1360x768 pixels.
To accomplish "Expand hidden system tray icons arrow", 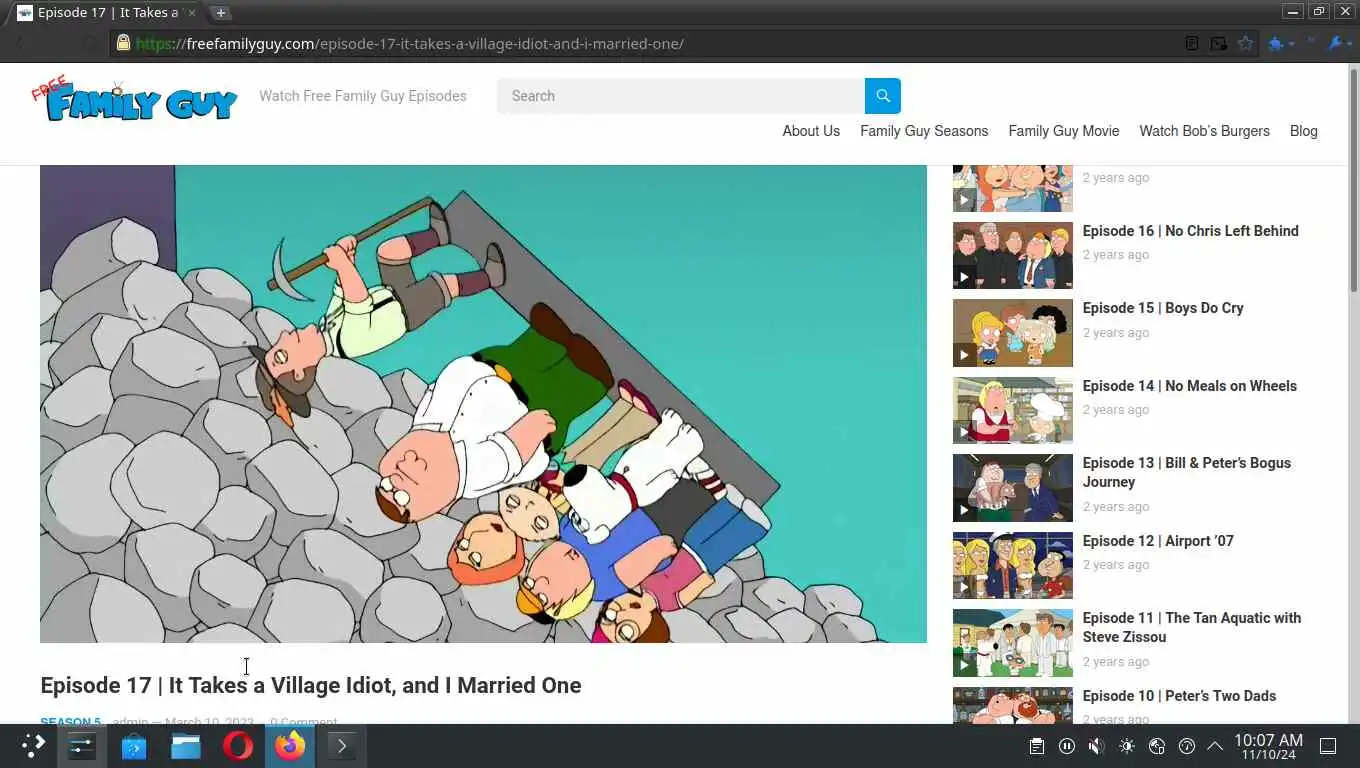I will pyautogui.click(x=1215, y=746).
